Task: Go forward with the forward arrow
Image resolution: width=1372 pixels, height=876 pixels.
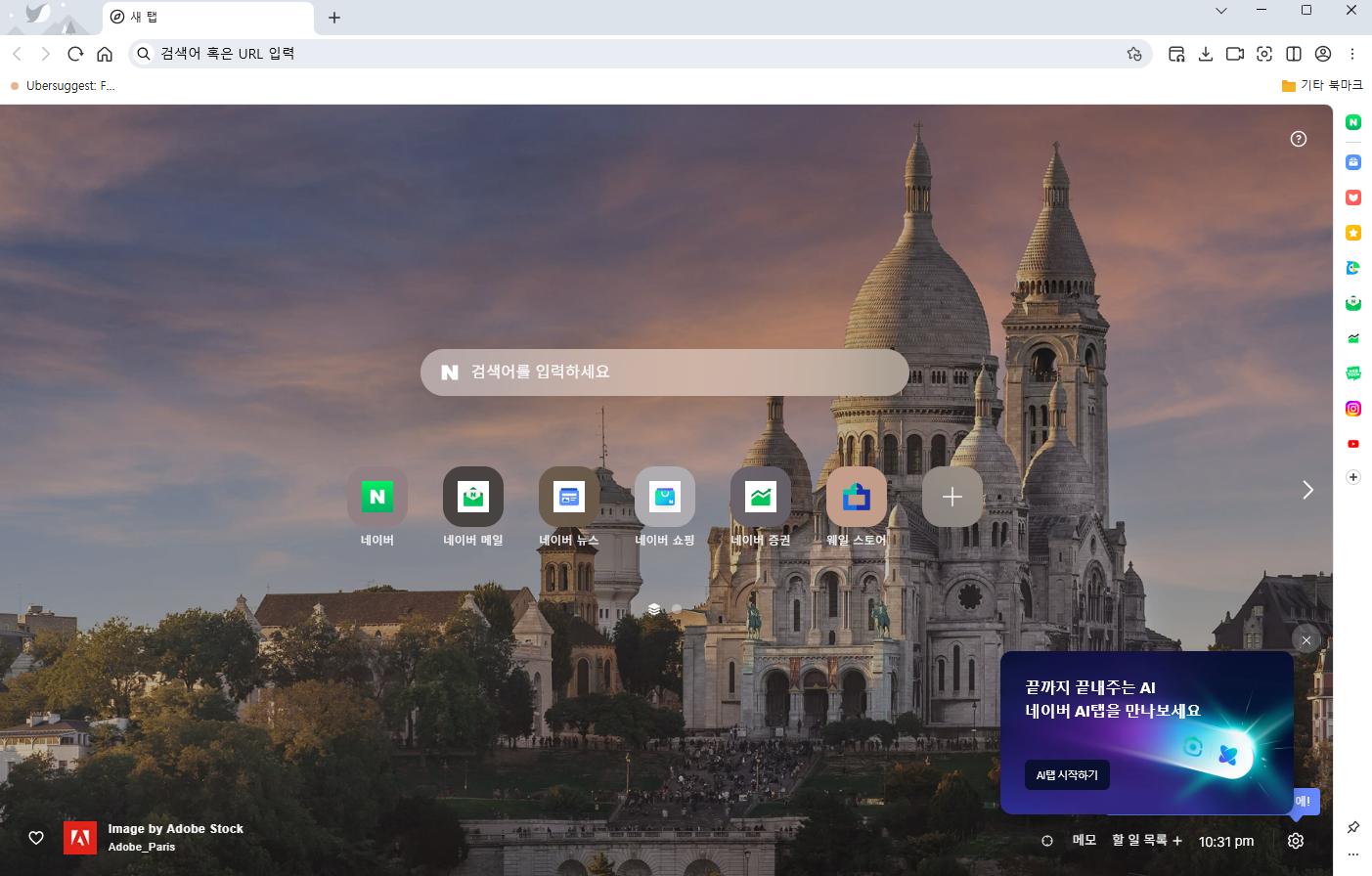Action: [x=45, y=54]
